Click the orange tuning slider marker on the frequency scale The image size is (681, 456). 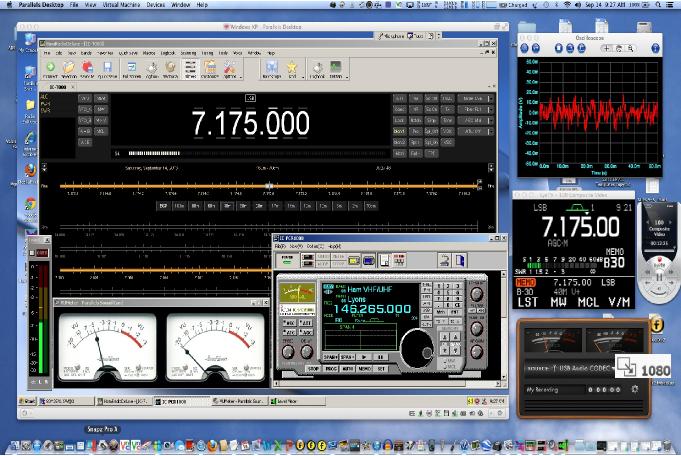[x=269, y=185]
